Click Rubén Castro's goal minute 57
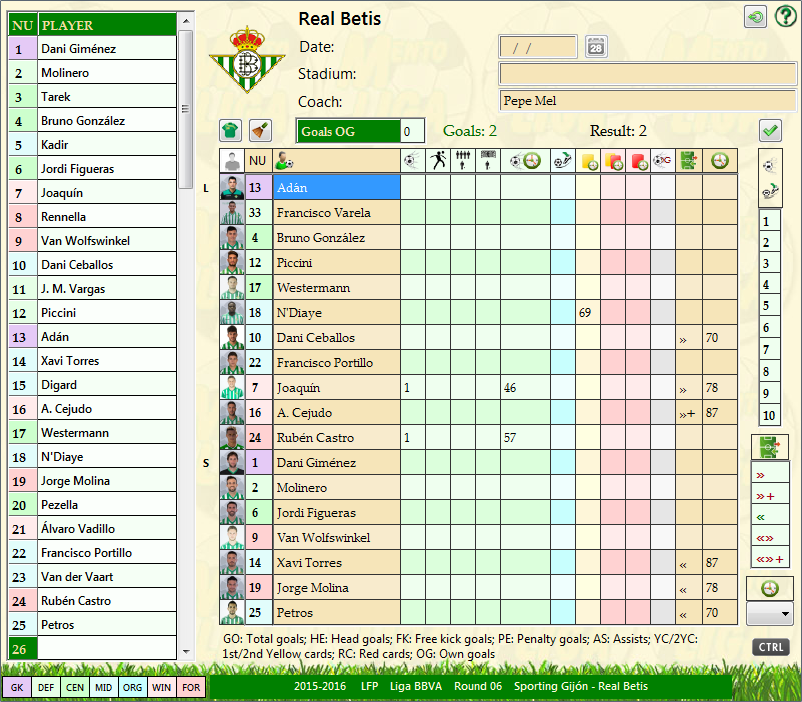Image resolution: width=802 pixels, height=702 pixels. (525, 437)
